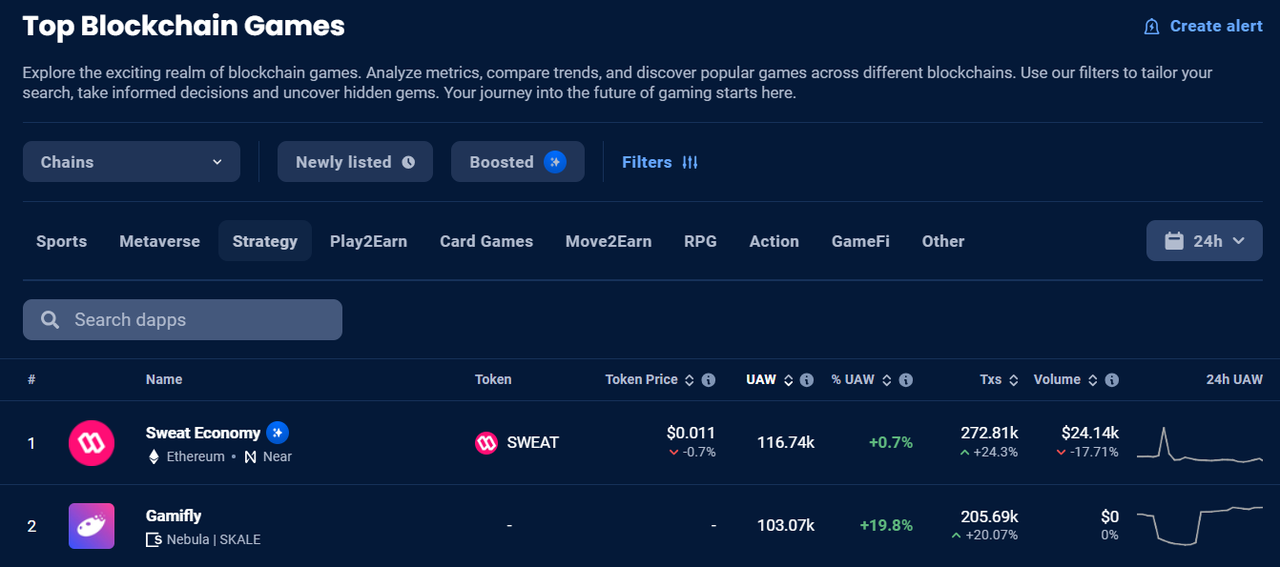Open the 24h time range dropdown
Image resolution: width=1280 pixels, height=567 pixels.
(x=1204, y=241)
